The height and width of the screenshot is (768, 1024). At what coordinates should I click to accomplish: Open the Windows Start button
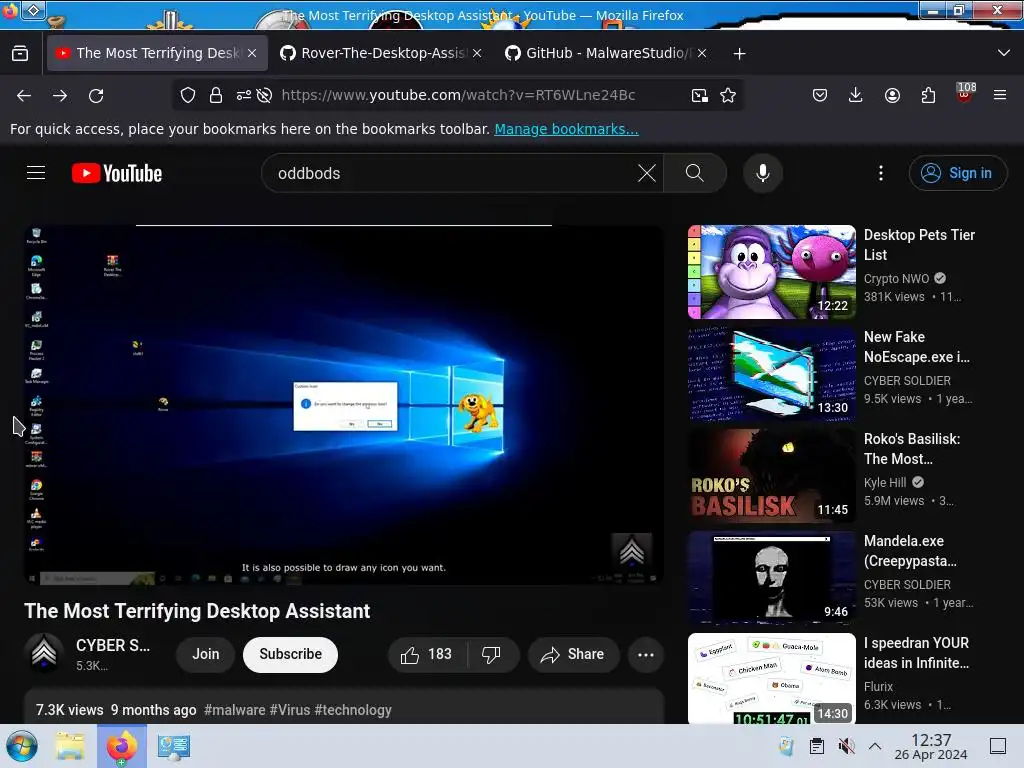tap(22, 746)
